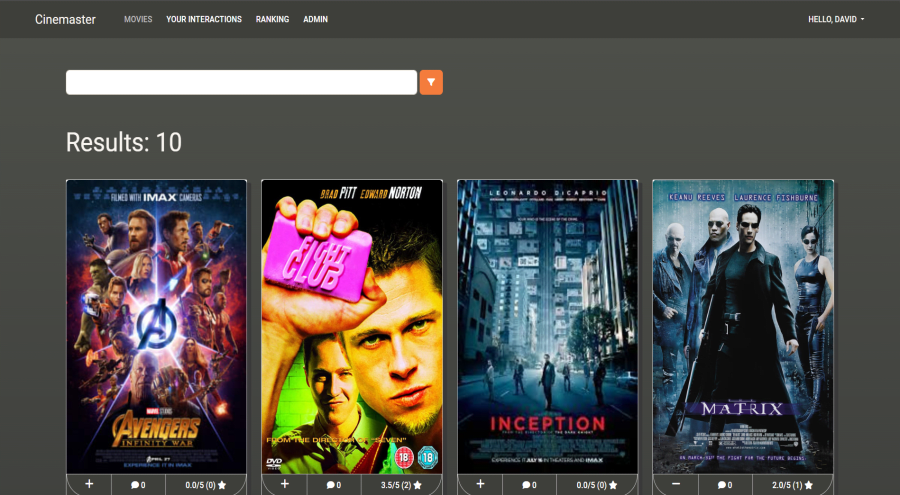The width and height of the screenshot is (900, 495).
Task: Add Avengers Infinity War with plus icon
Action: pyautogui.click(x=89, y=484)
